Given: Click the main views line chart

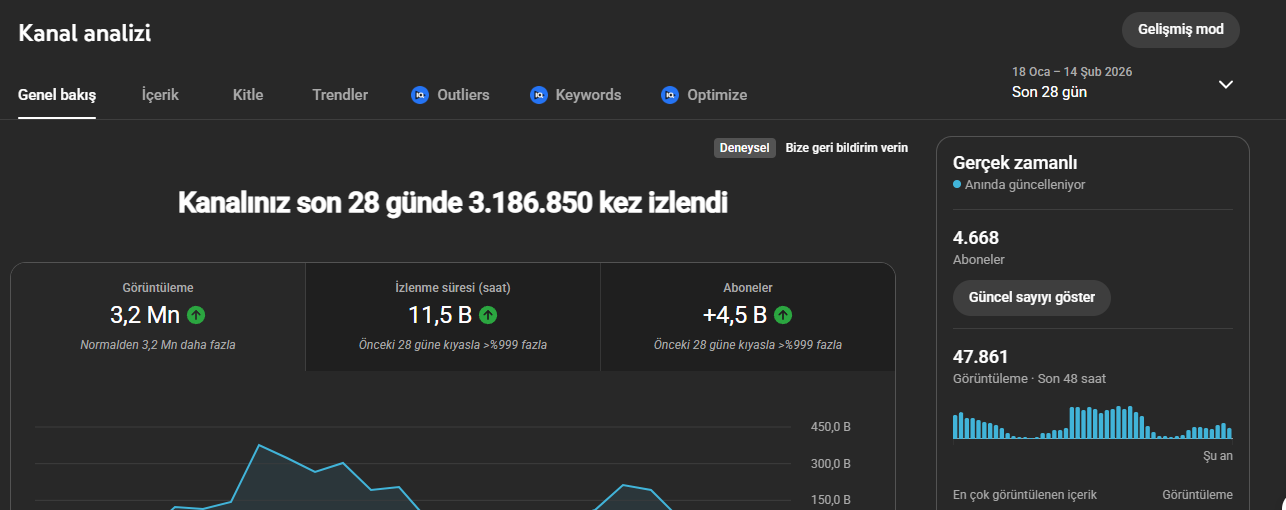Looking at the screenshot, I should click(x=415, y=465).
